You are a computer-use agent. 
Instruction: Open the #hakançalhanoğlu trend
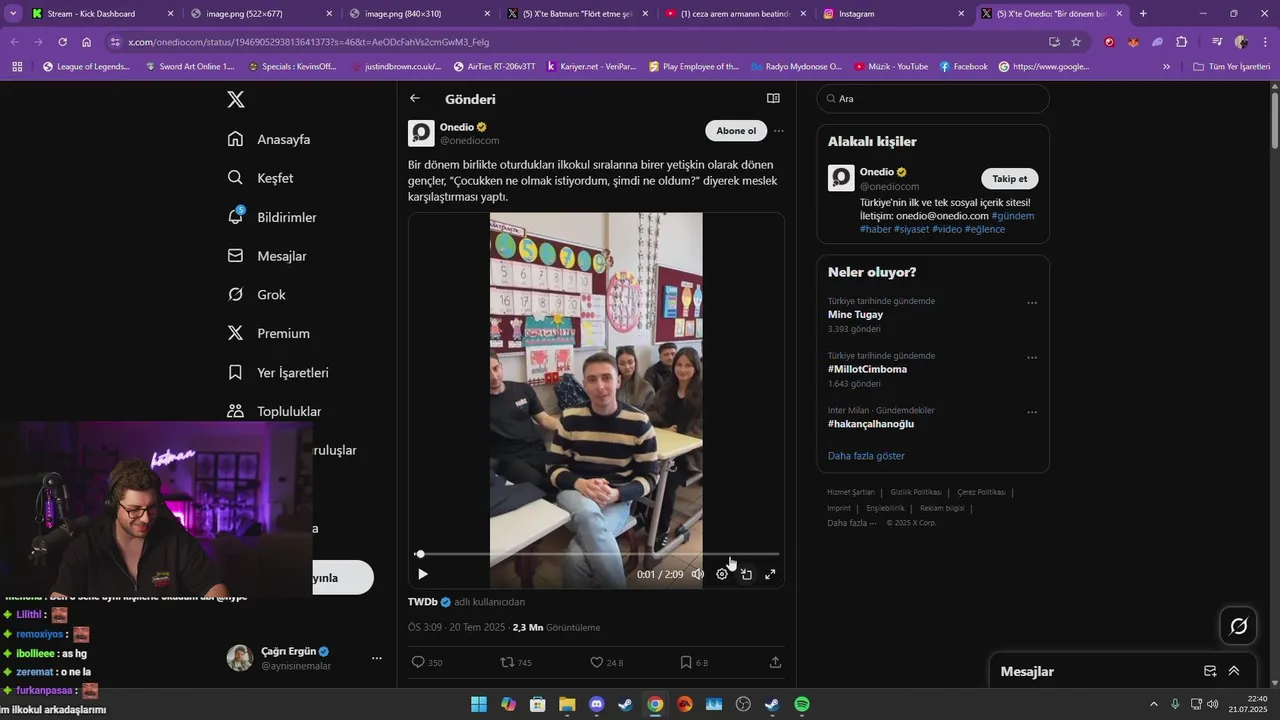[871, 424]
